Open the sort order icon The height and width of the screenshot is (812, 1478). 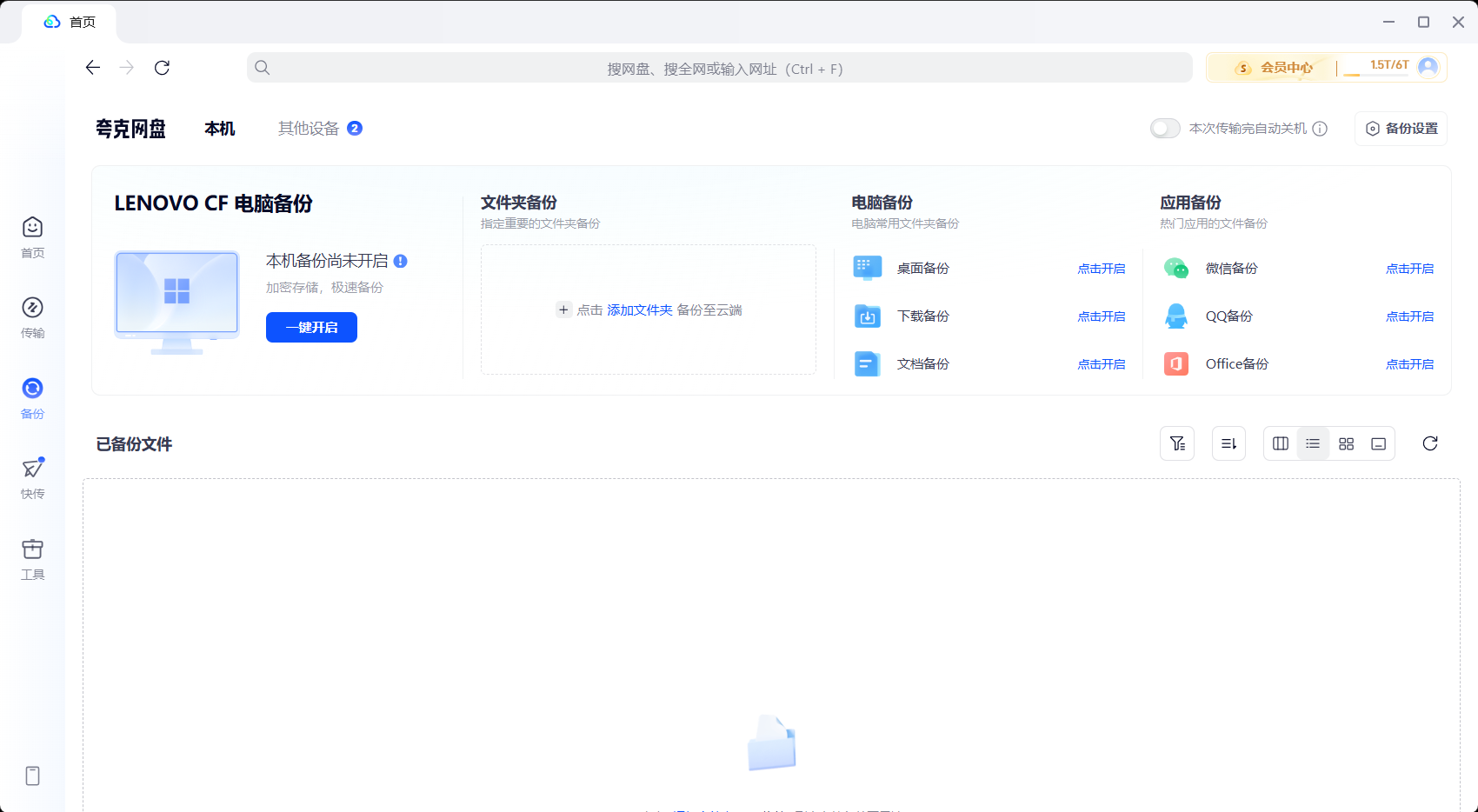pos(1228,443)
